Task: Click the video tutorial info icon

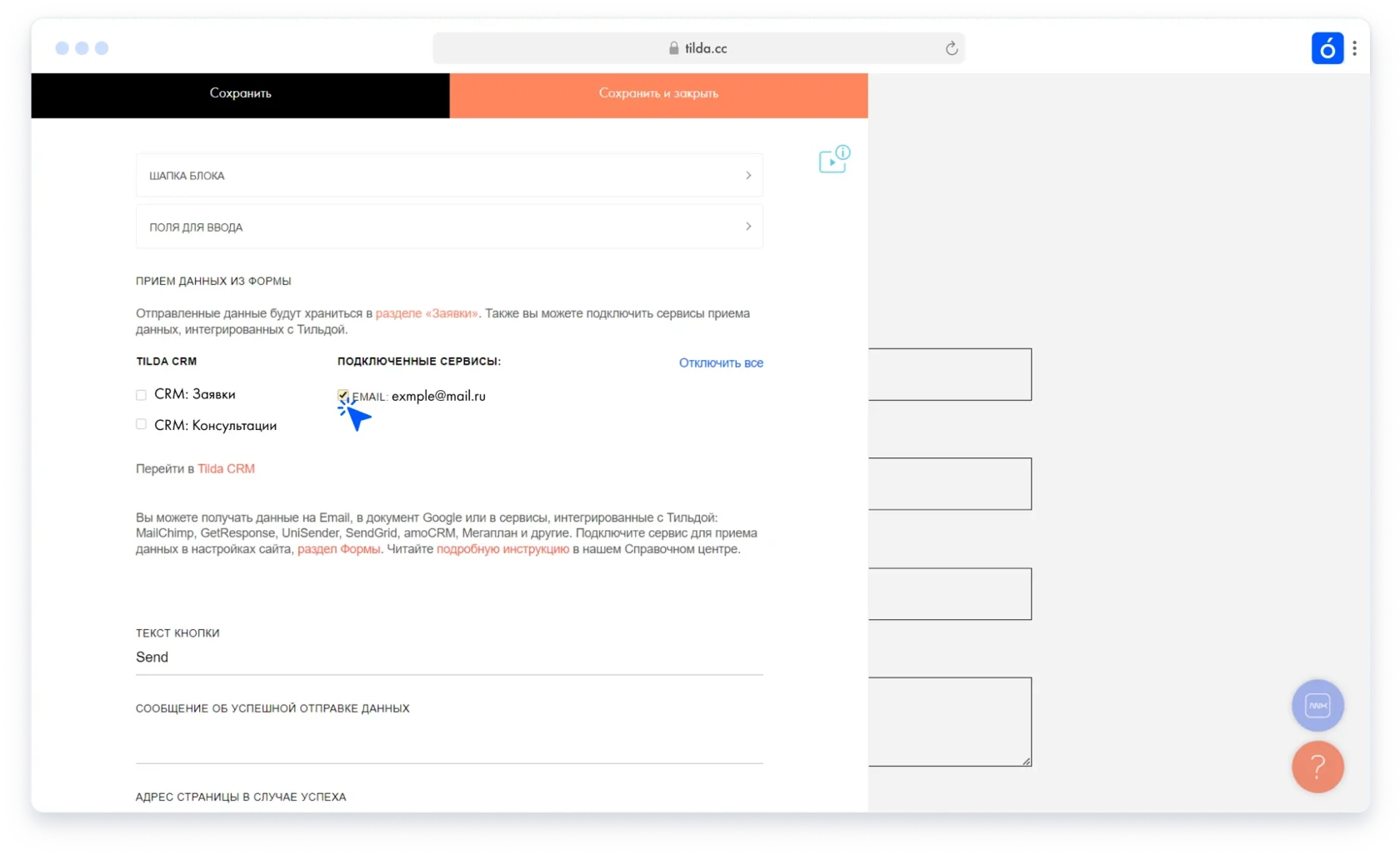Action: (x=834, y=159)
